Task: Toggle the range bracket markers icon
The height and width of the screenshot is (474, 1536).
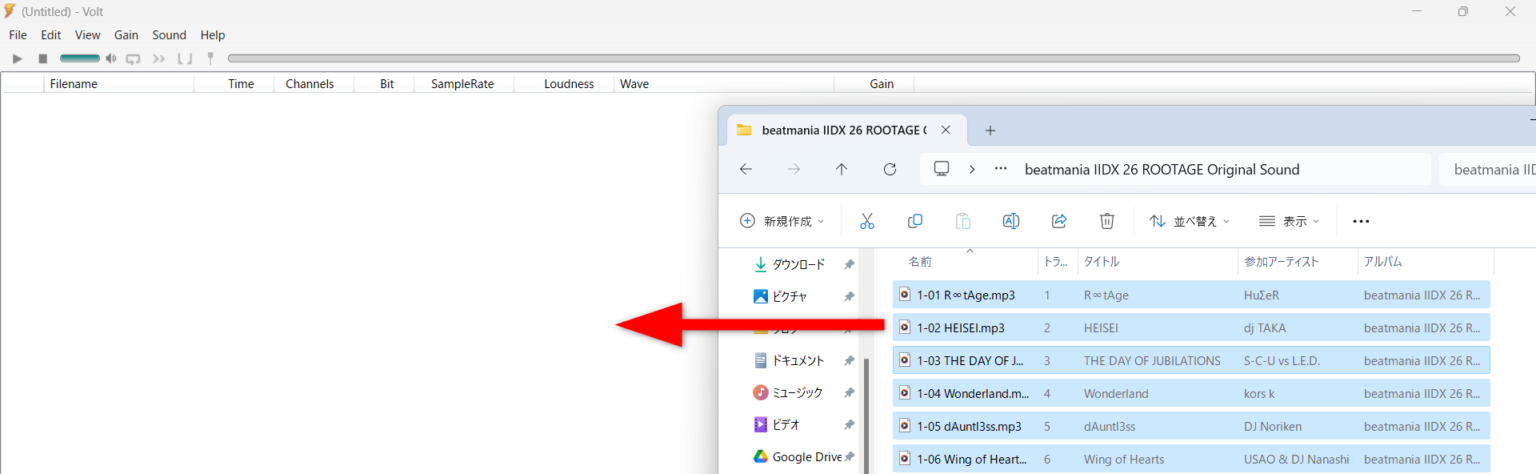Action: point(184,59)
